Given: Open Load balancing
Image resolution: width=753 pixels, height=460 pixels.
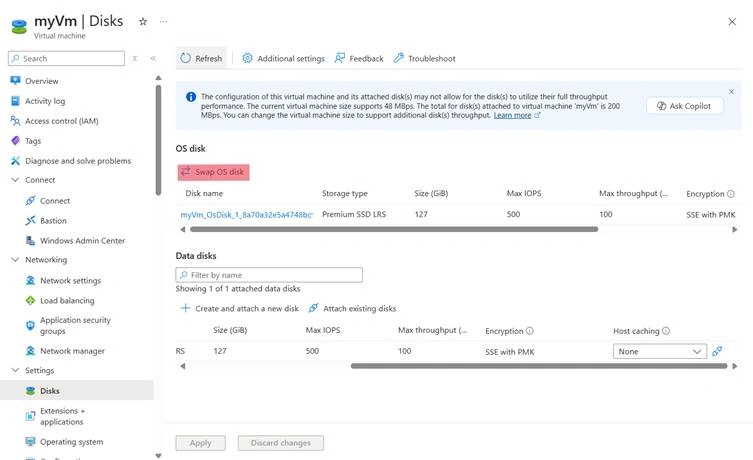Looking at the screenshot, I should coord(67,301).
